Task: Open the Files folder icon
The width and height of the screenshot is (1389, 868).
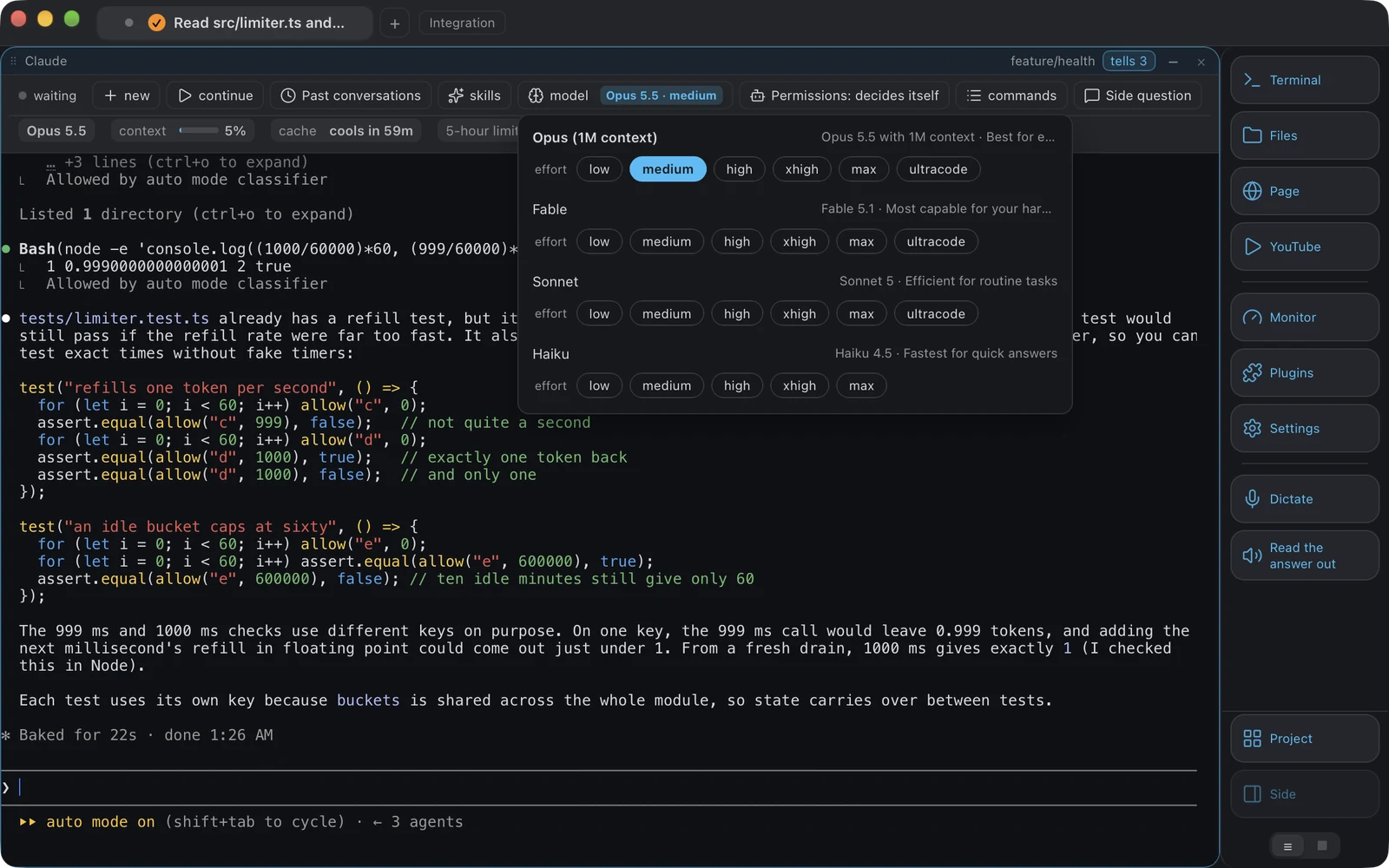Action: pyautogui.click(x=1252, y=135)
